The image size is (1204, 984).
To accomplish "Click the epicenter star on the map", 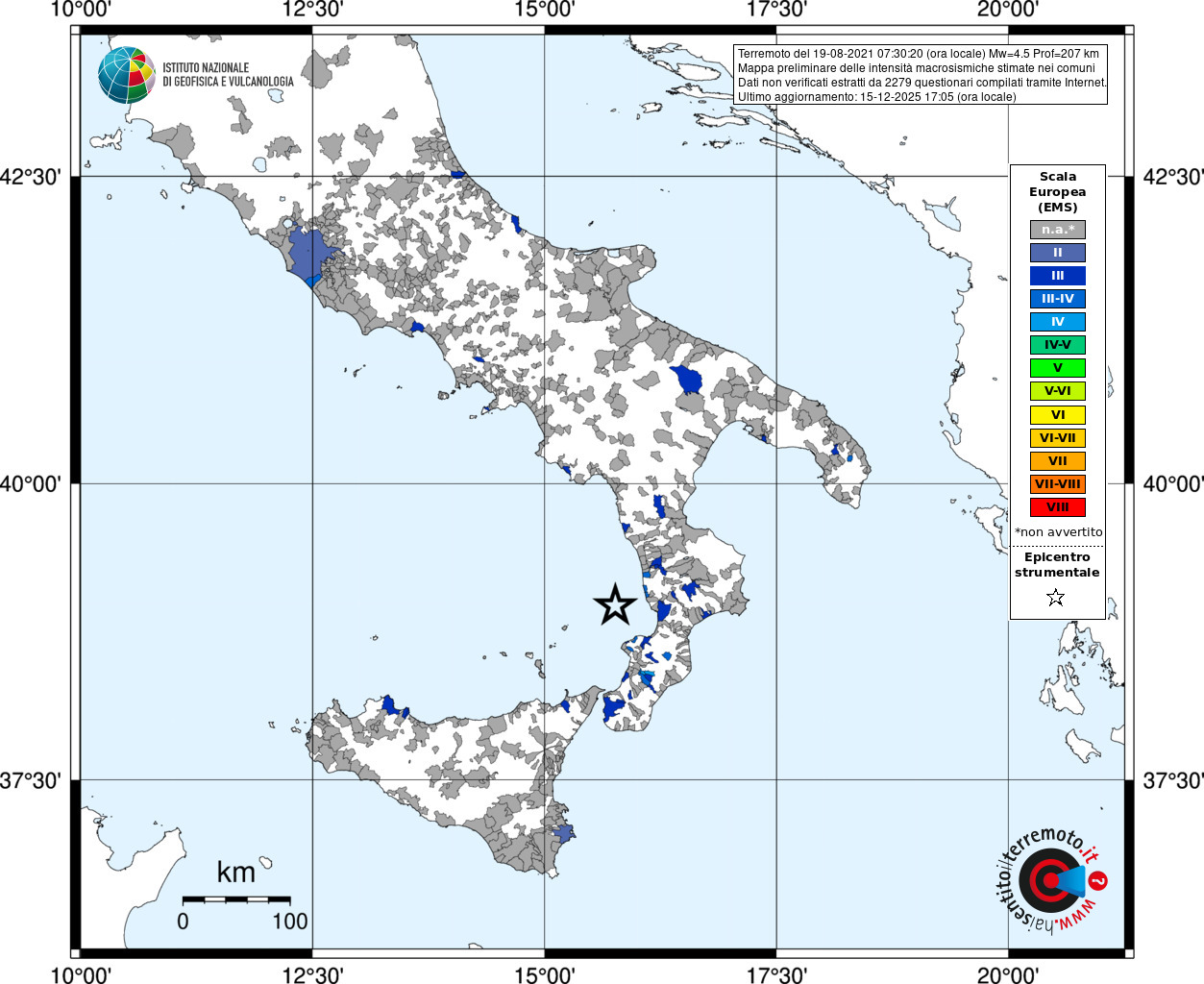I will click(x=615, y=604).
